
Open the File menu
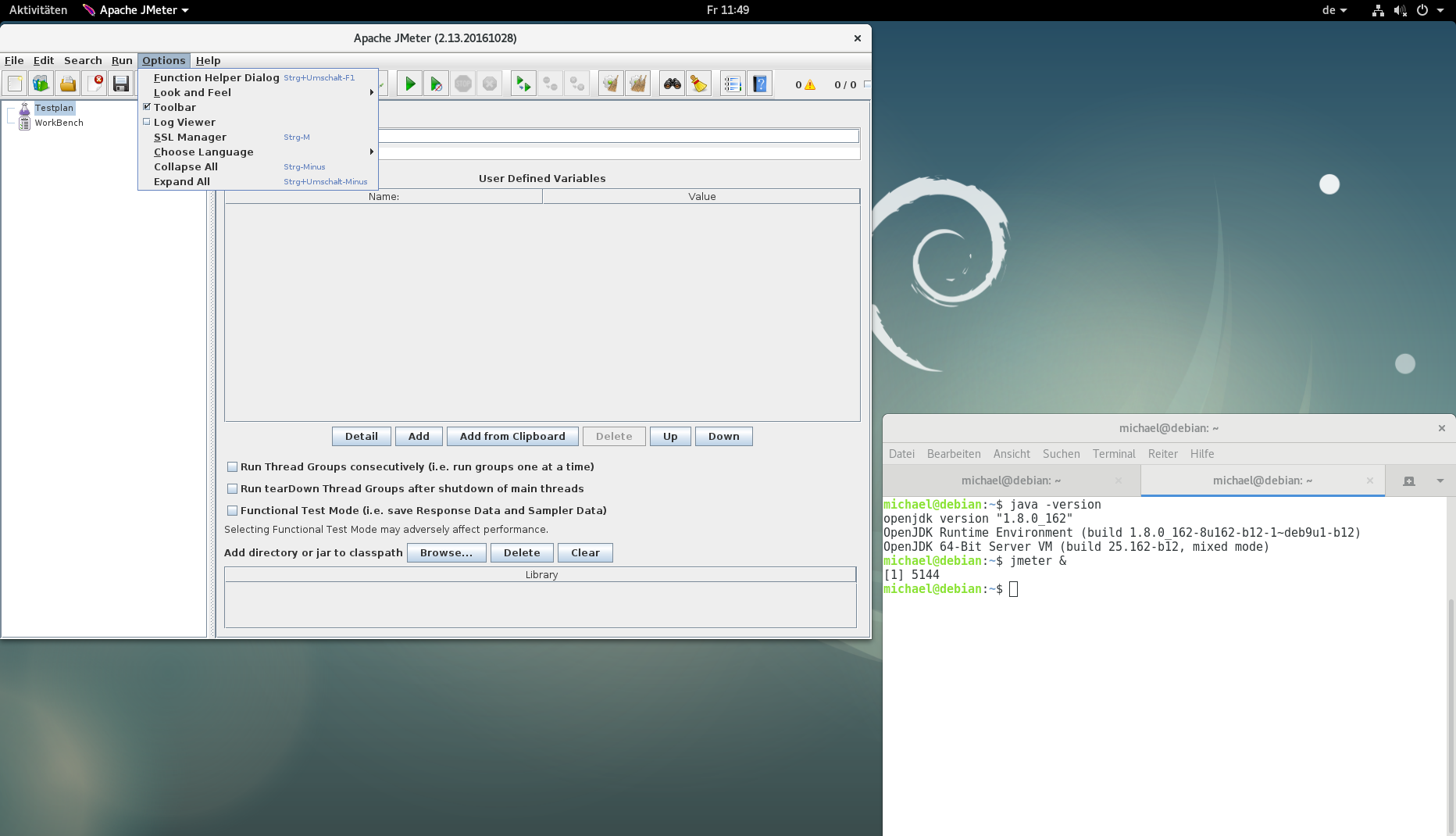coord(14,60)
